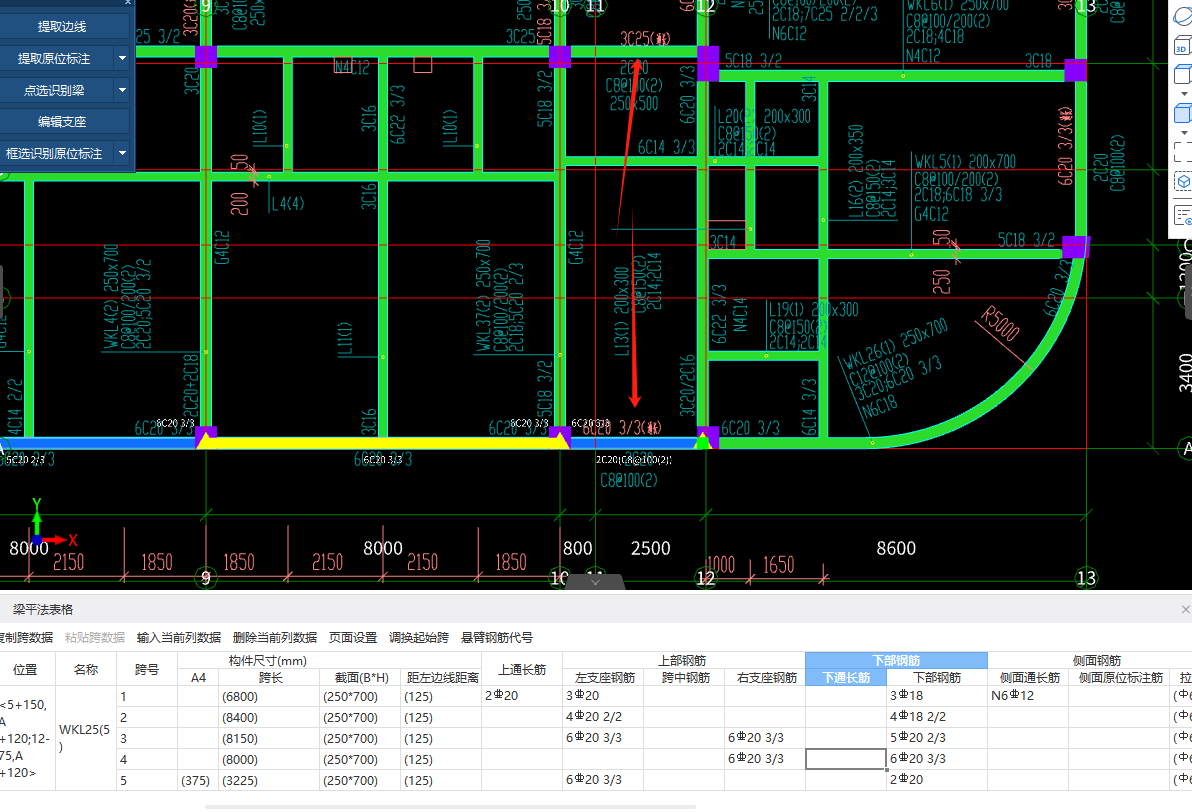Viewport: 1192px width, 812px height.
Task: Click side rebar cell N6⌀12
Action: 1028,696
